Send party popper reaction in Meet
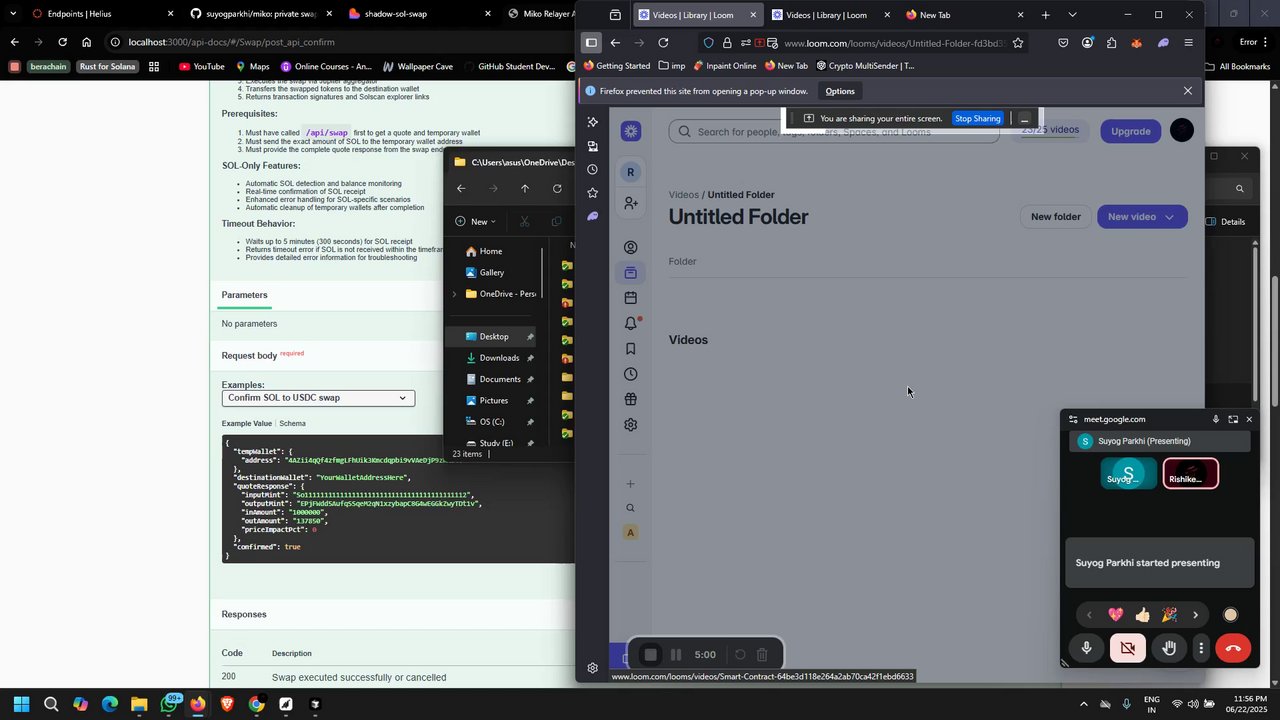This screenshot has width=1280, height=720. tap(1169, 615)
